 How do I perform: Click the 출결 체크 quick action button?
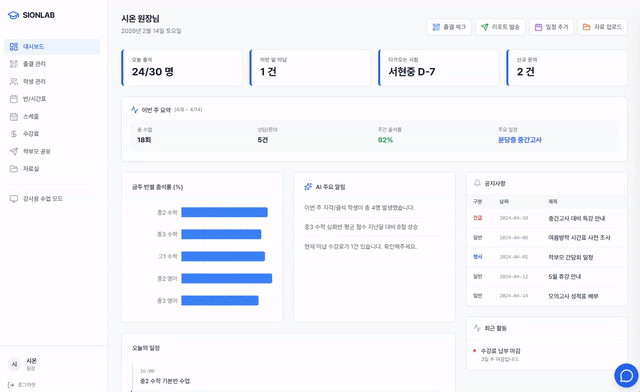(x=449, y=27)
